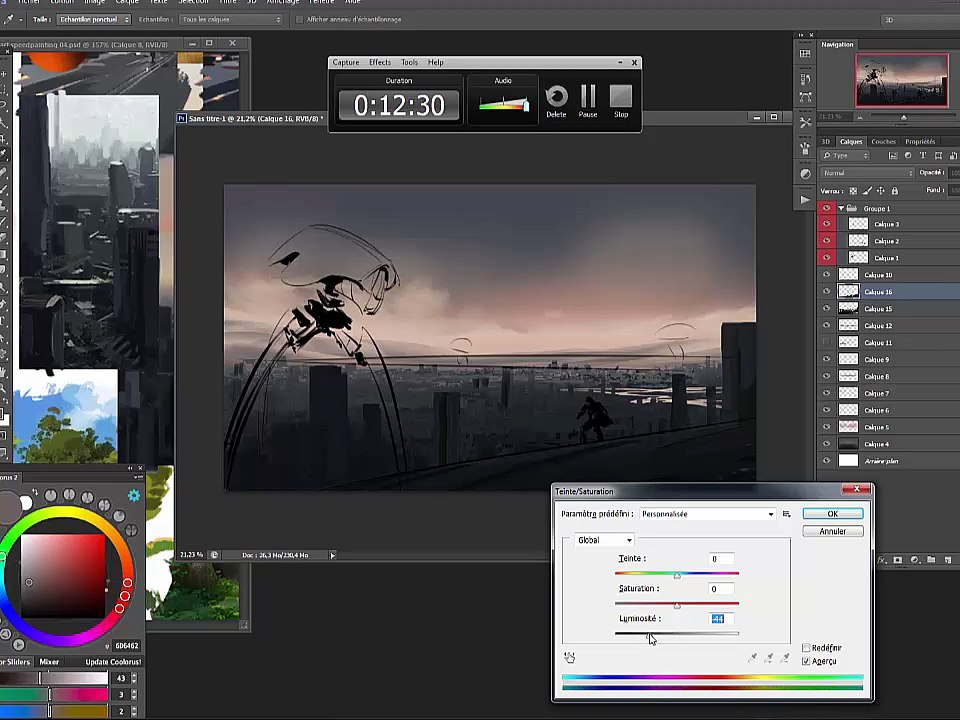Switch to the Propriétés tab
Screen dimensions: 960x720
point(920,141)
